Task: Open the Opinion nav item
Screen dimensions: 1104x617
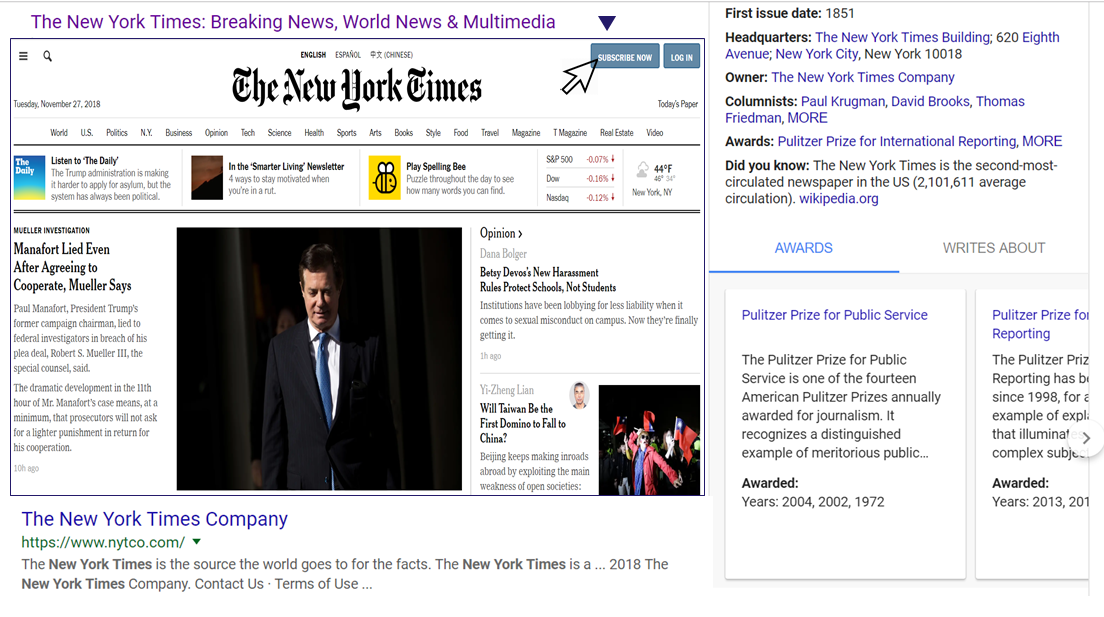Action: click(216, 132)
